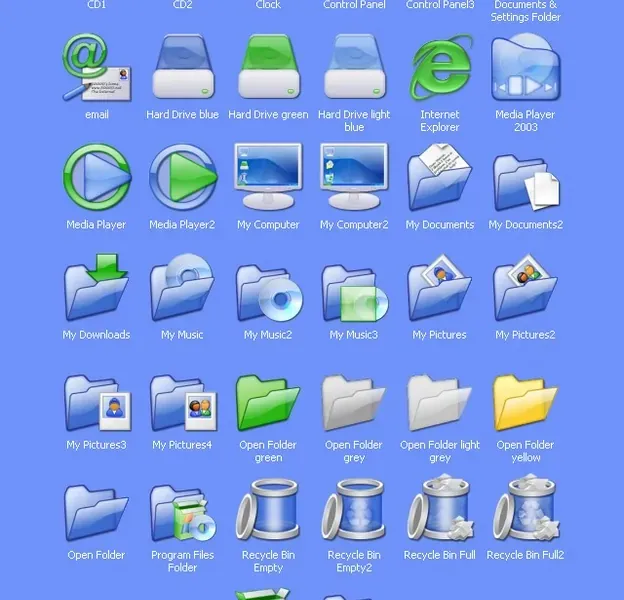Click 'Program Files Folder' caption text

click(x=183, y=561)
